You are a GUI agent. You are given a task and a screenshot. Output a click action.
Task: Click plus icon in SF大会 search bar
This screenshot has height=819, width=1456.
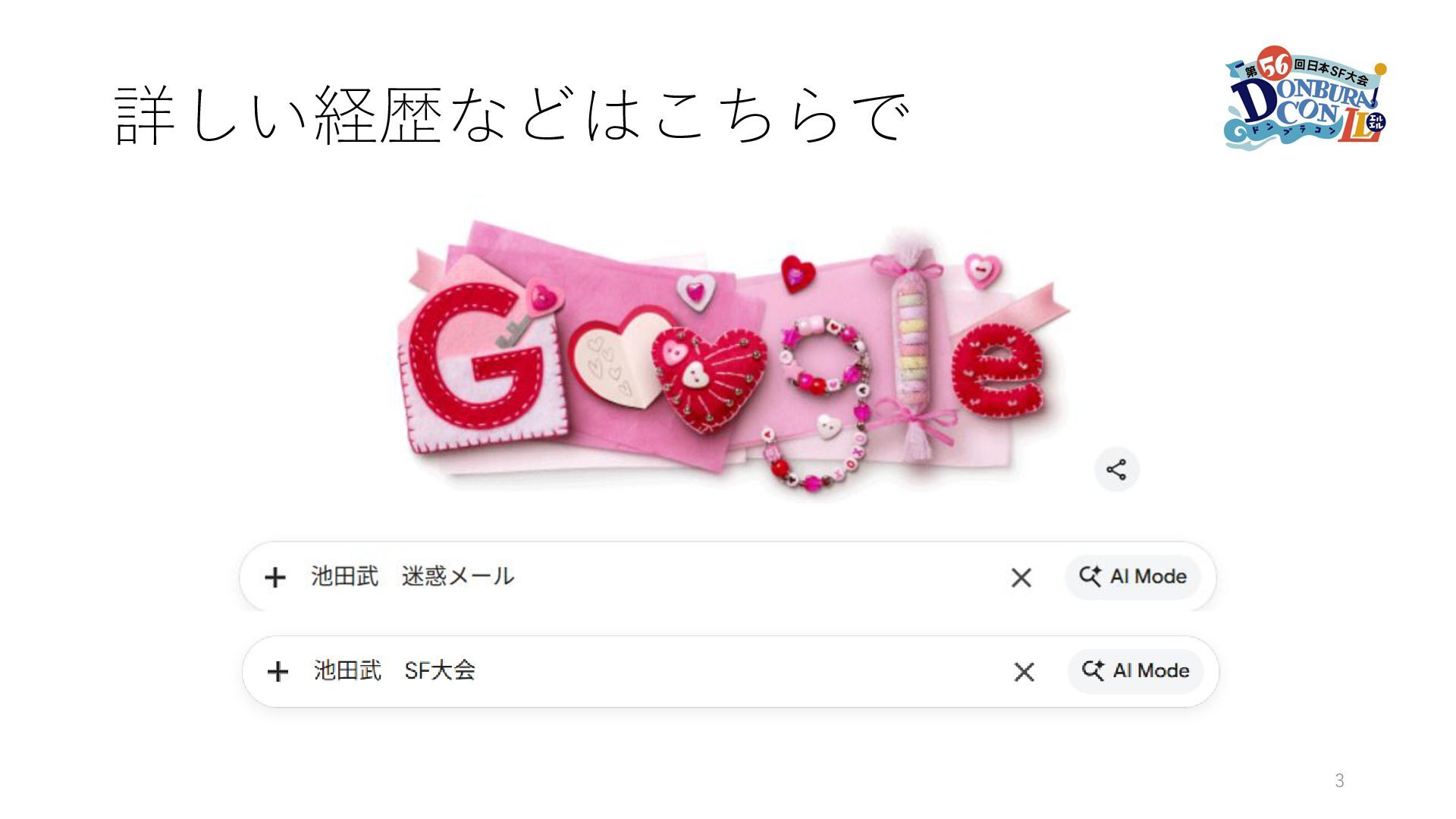[278, 671]
